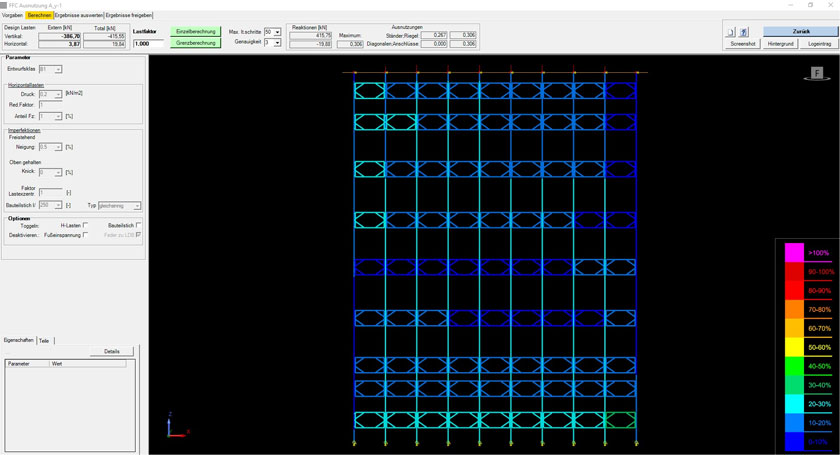This screenshot has height=455, width=840.
Task: Click the view cube F icon
Action: 816,73
